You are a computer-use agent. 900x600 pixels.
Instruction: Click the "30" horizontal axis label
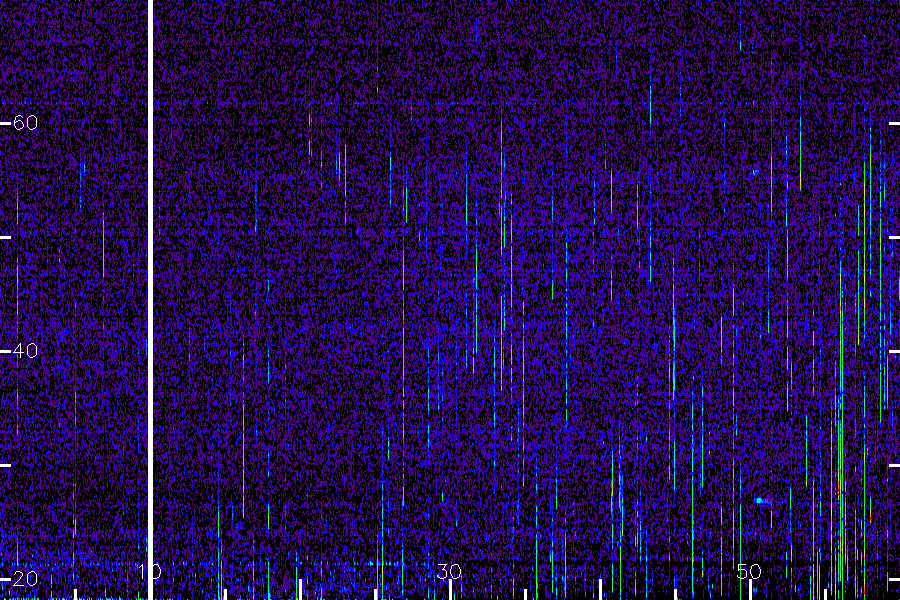pos(449,571)
